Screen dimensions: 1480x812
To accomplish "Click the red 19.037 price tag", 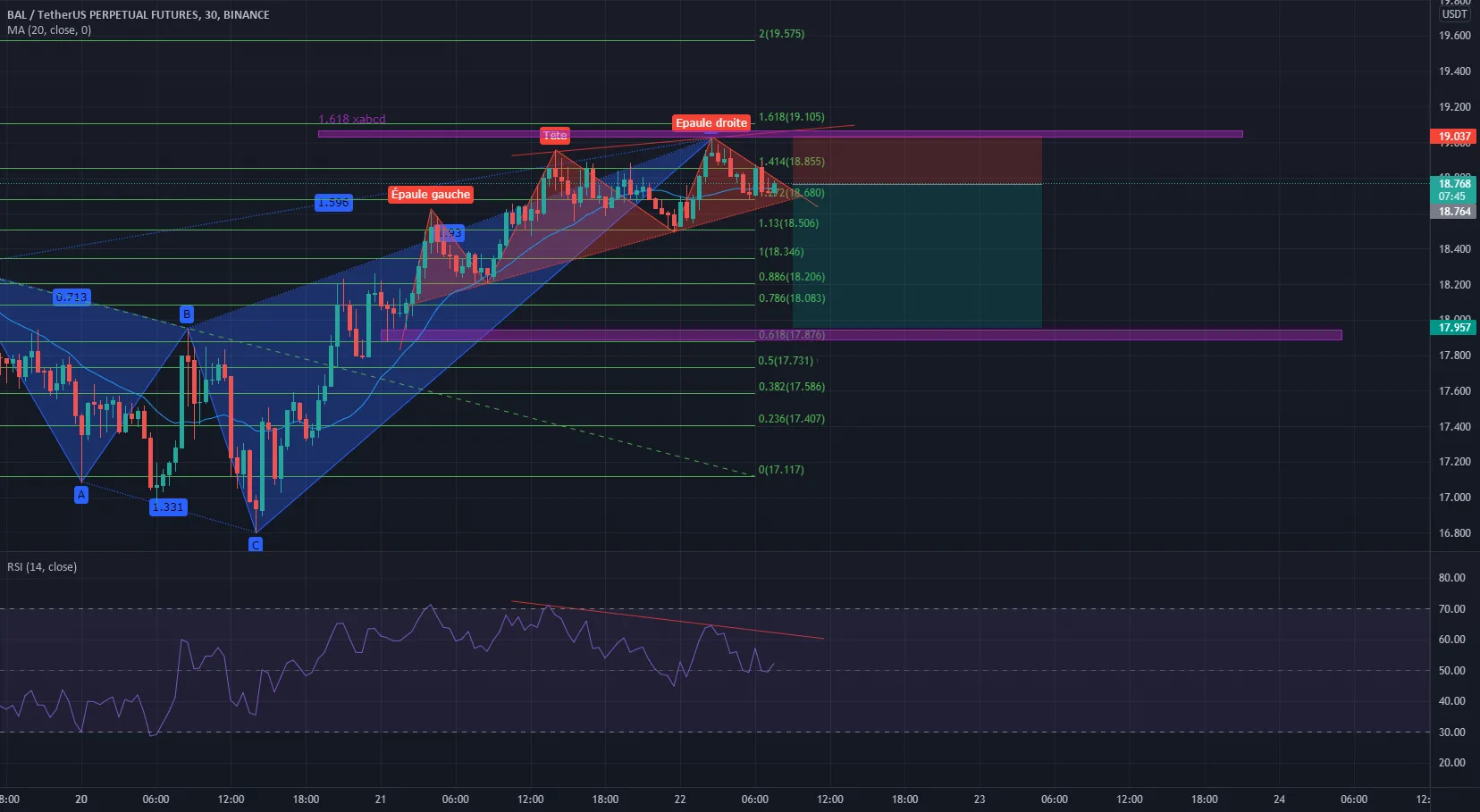I will tap(1452, 137).
